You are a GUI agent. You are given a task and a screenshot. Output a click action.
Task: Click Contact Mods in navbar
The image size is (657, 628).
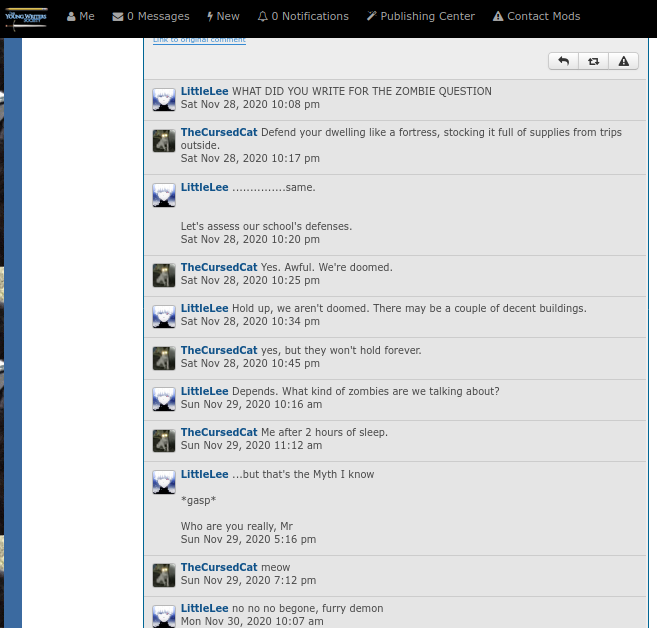[537, 16]
